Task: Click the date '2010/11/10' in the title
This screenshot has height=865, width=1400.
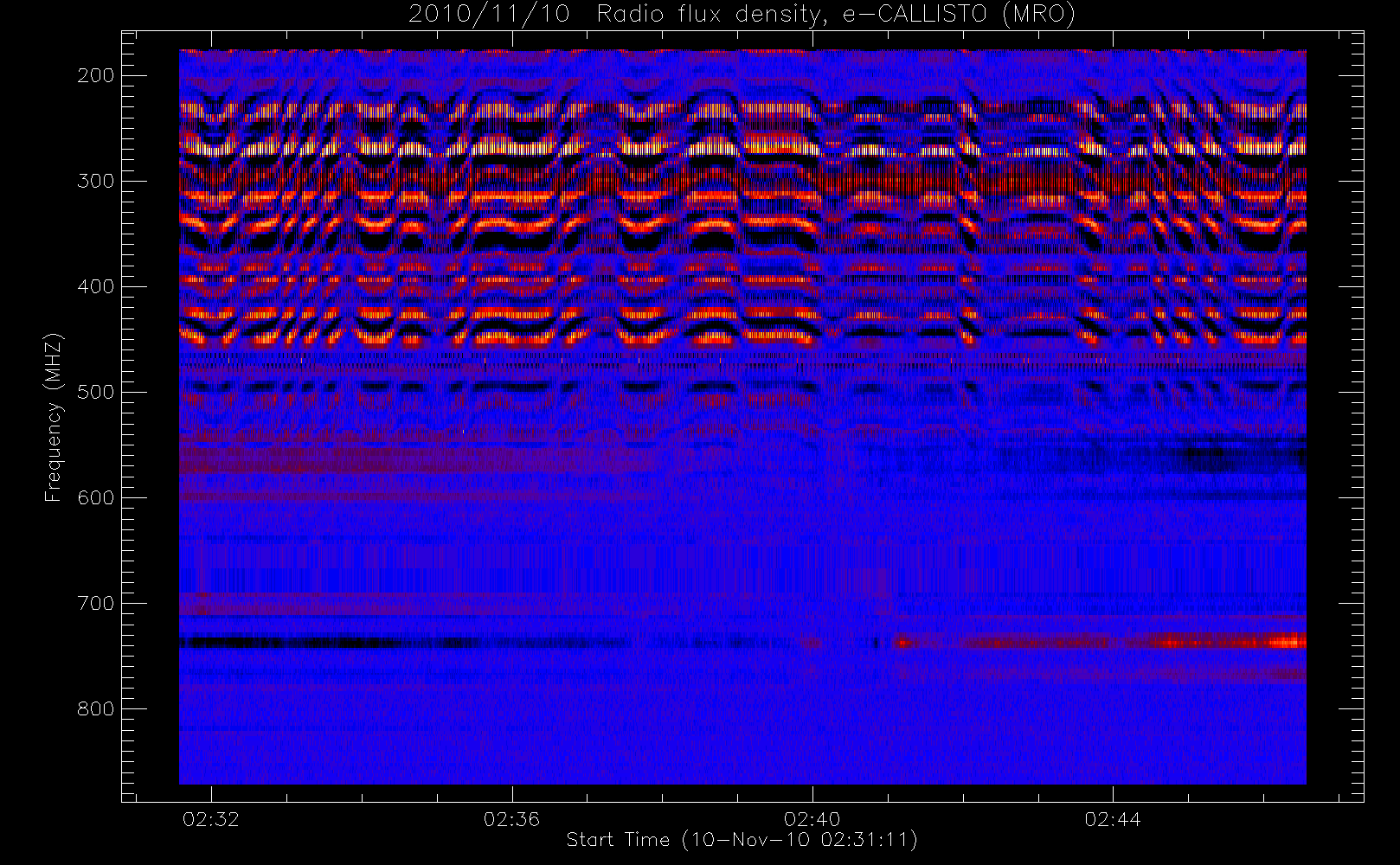Action: coord(489,15)
